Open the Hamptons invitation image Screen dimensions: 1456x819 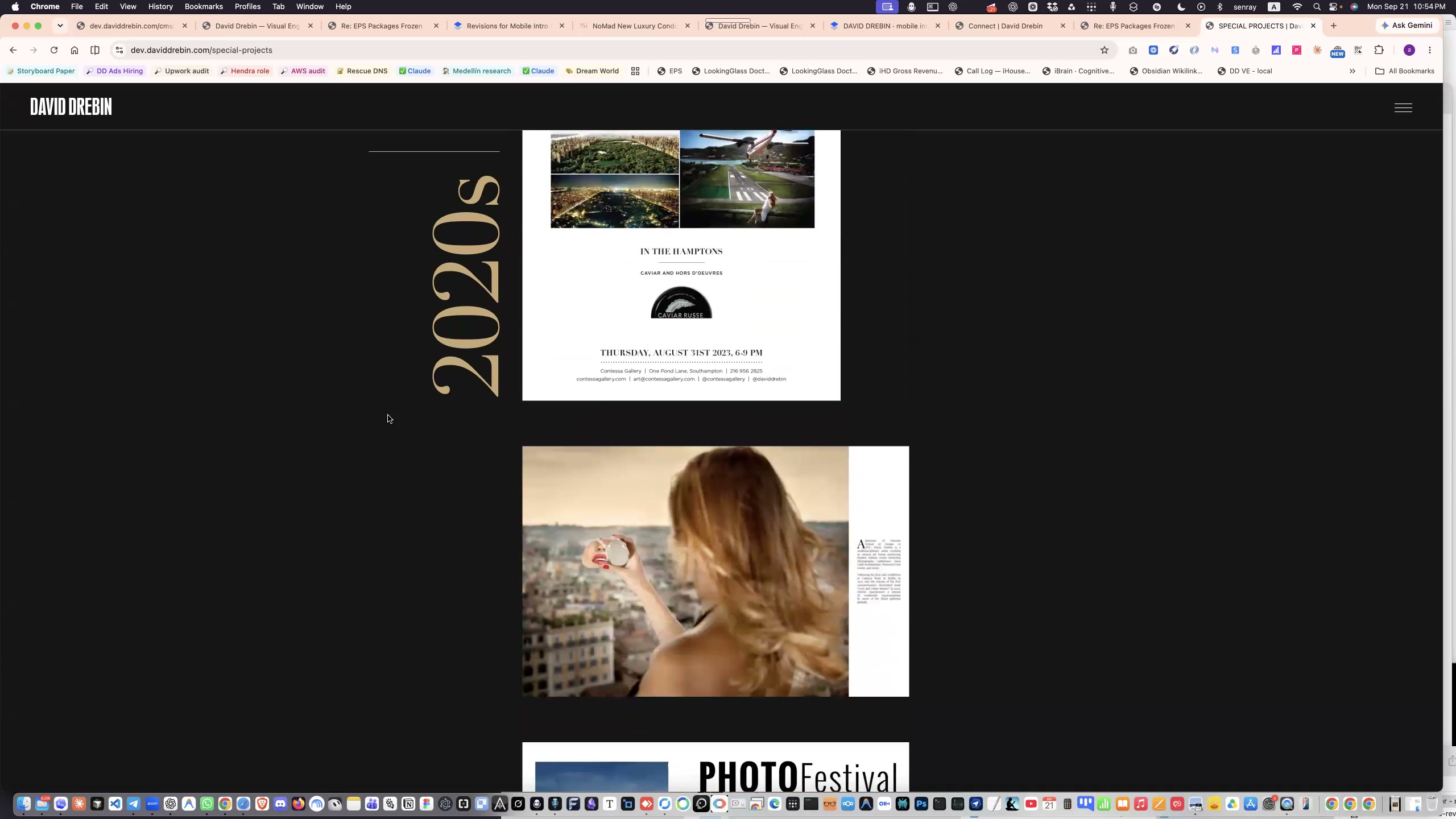click(681, 265)
